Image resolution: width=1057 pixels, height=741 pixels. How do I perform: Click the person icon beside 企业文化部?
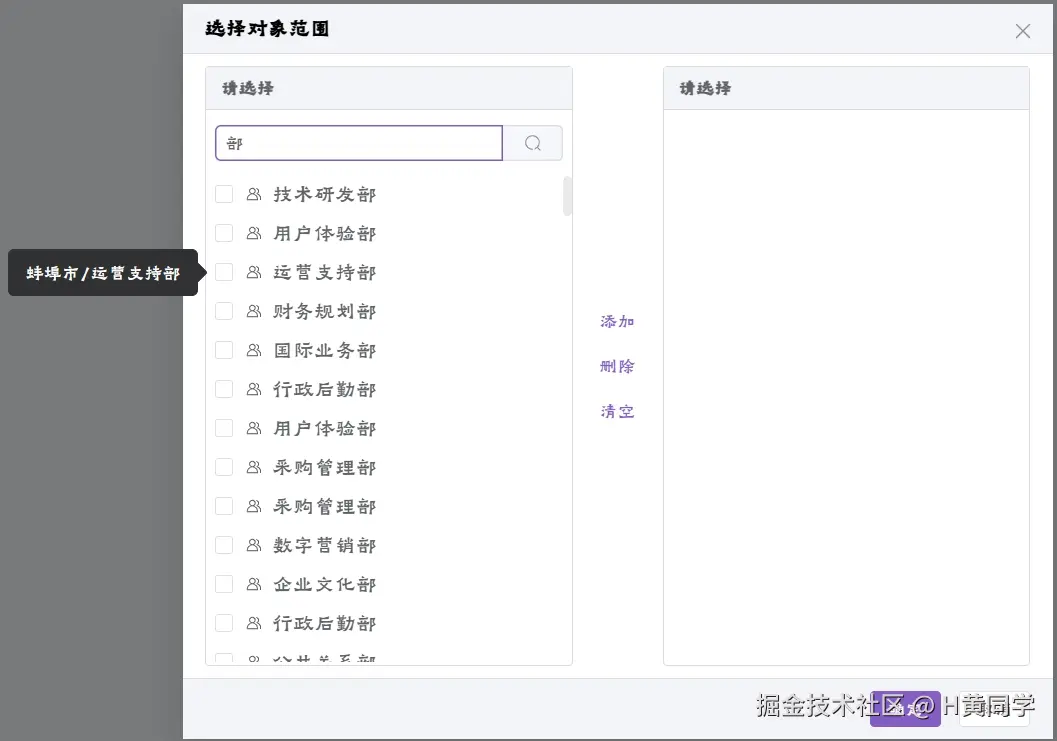tap(252, 584)
